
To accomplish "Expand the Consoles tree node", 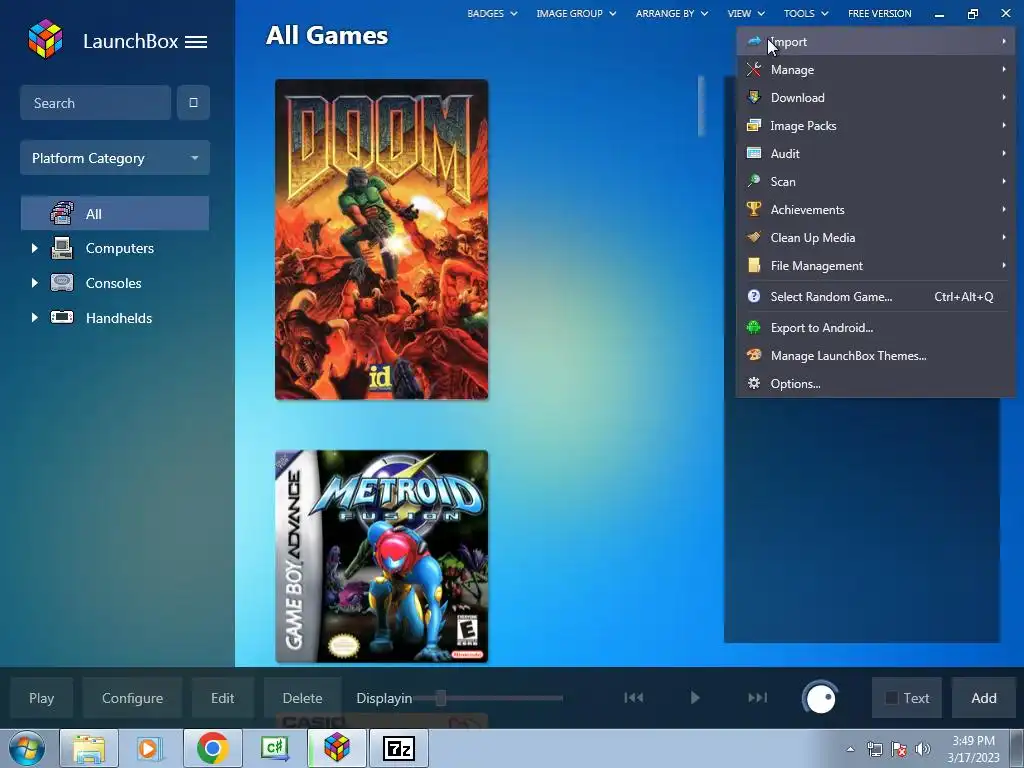I will (x=35, y=283).
